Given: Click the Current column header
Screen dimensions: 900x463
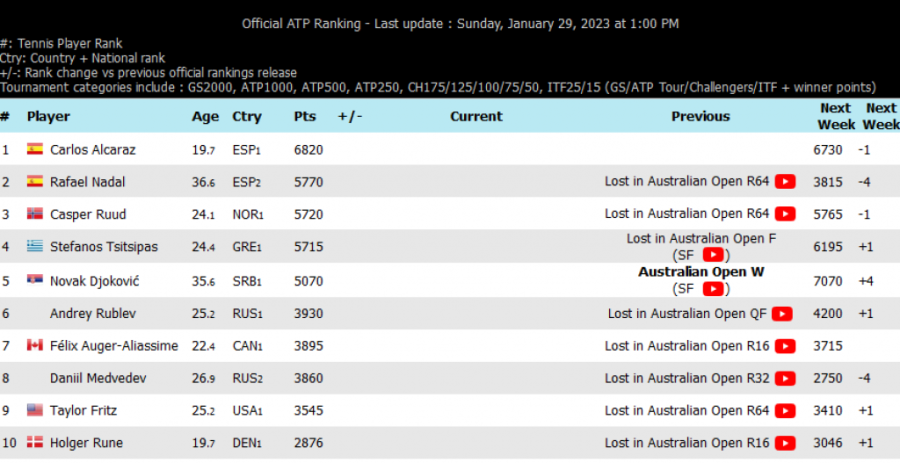Looking at the screenshot, I should click(x=476, y=116).
